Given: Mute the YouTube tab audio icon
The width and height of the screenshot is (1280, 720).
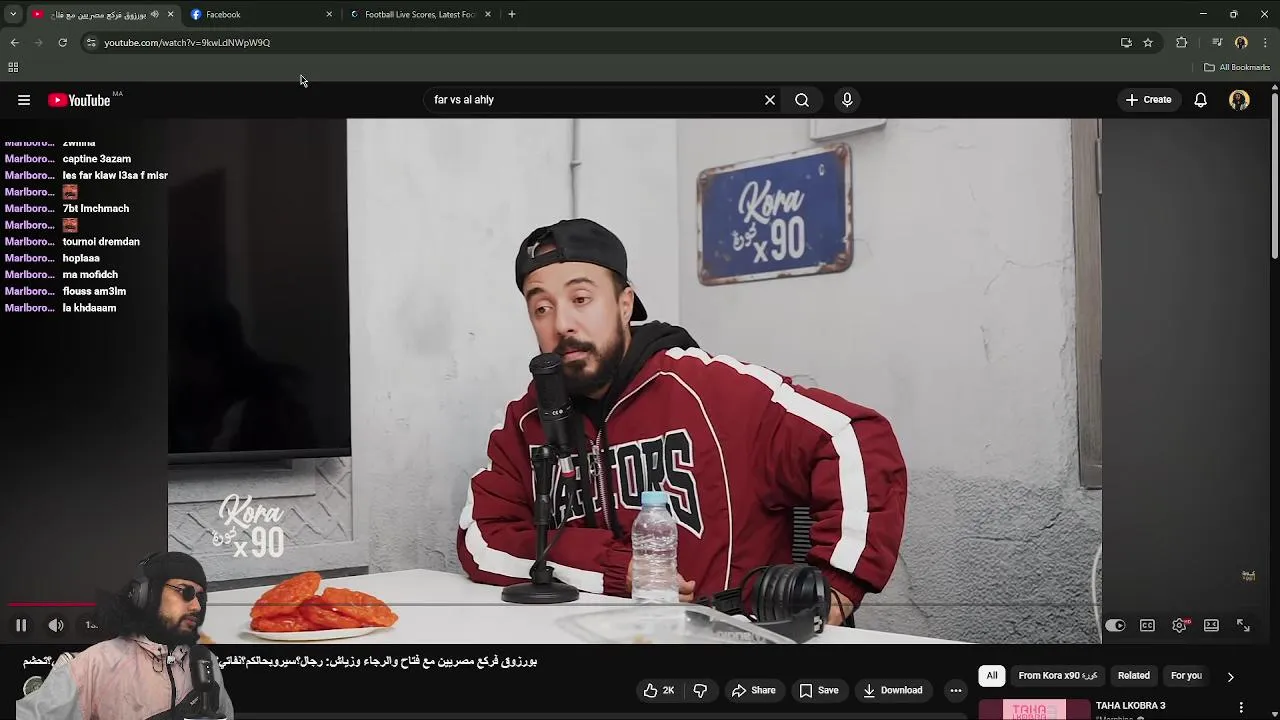Looking at the screenshot, I should tap(155, 14).
